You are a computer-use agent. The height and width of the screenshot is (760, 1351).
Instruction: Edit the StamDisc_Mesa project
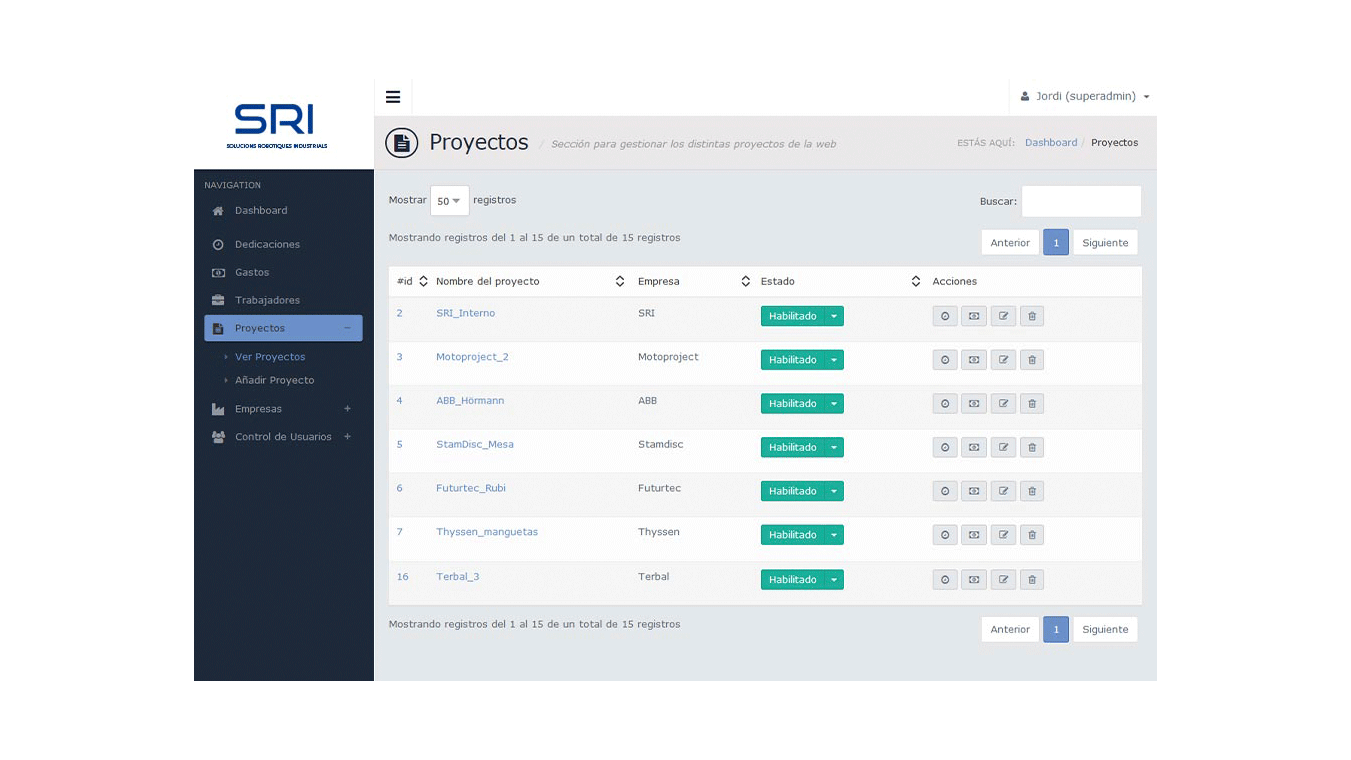(1003, 448)
